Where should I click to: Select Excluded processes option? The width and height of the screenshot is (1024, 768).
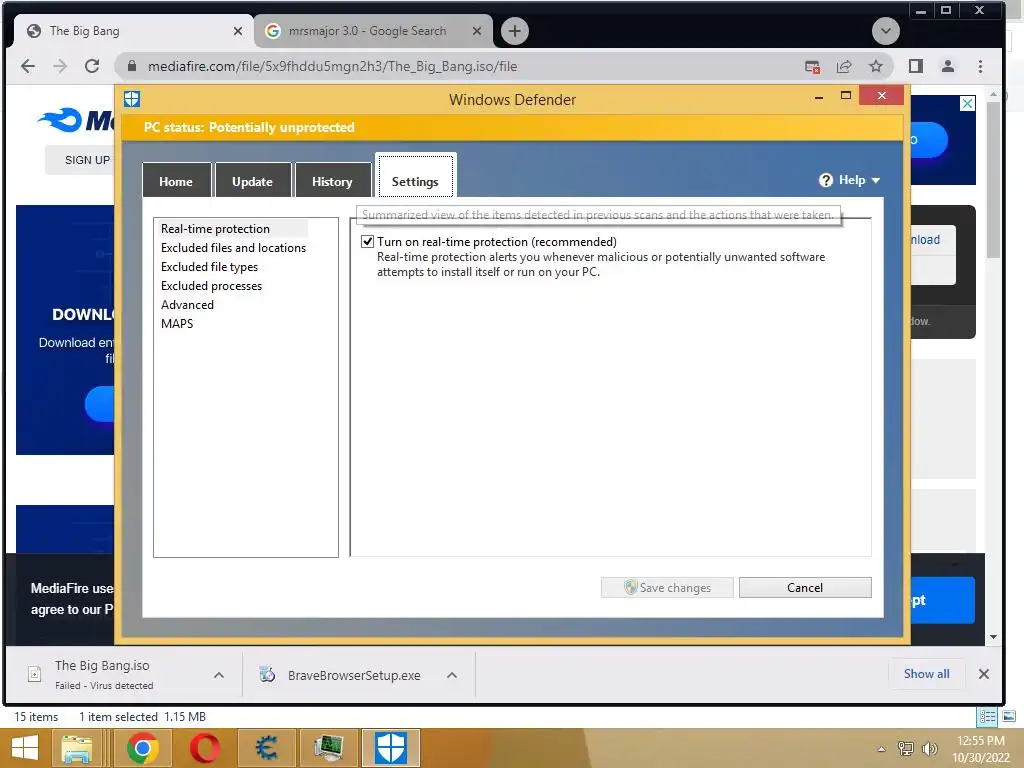[x=211, y=285]
